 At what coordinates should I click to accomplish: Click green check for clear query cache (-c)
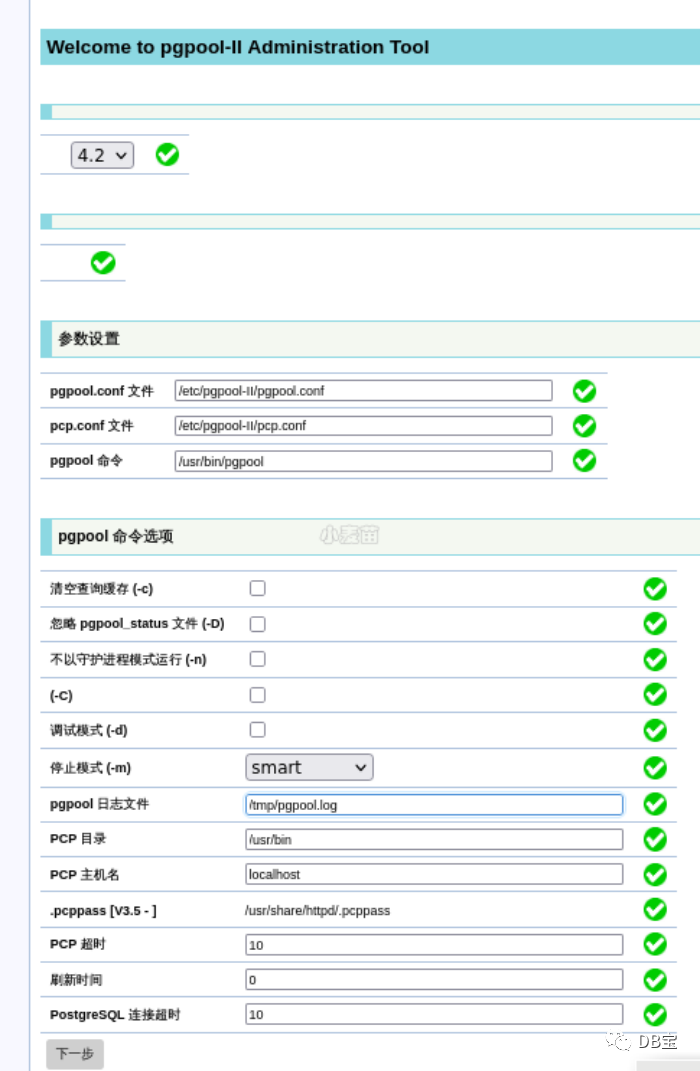click(655, 589)
